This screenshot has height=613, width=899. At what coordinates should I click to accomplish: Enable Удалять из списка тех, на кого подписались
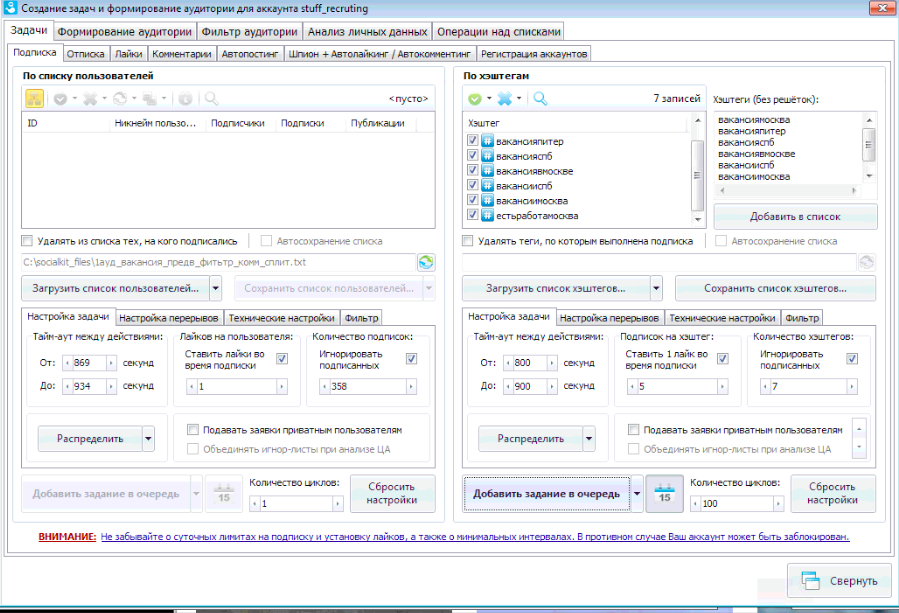click(27, 241)
